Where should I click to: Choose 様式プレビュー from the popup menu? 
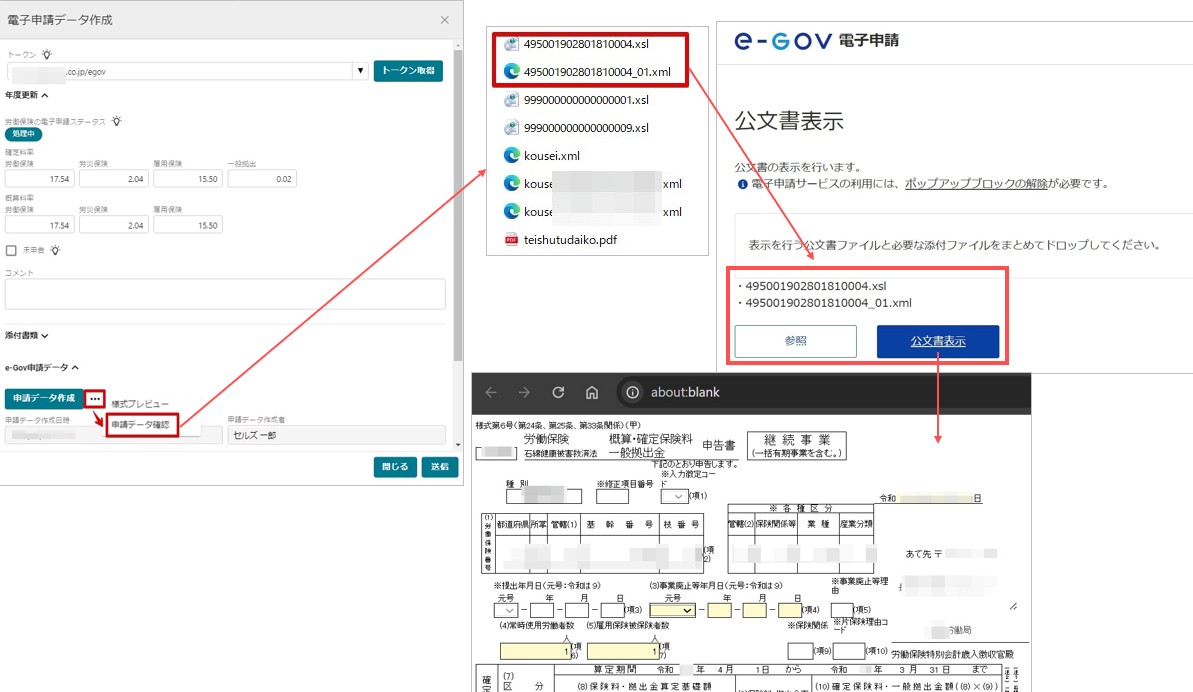point(140,404)
